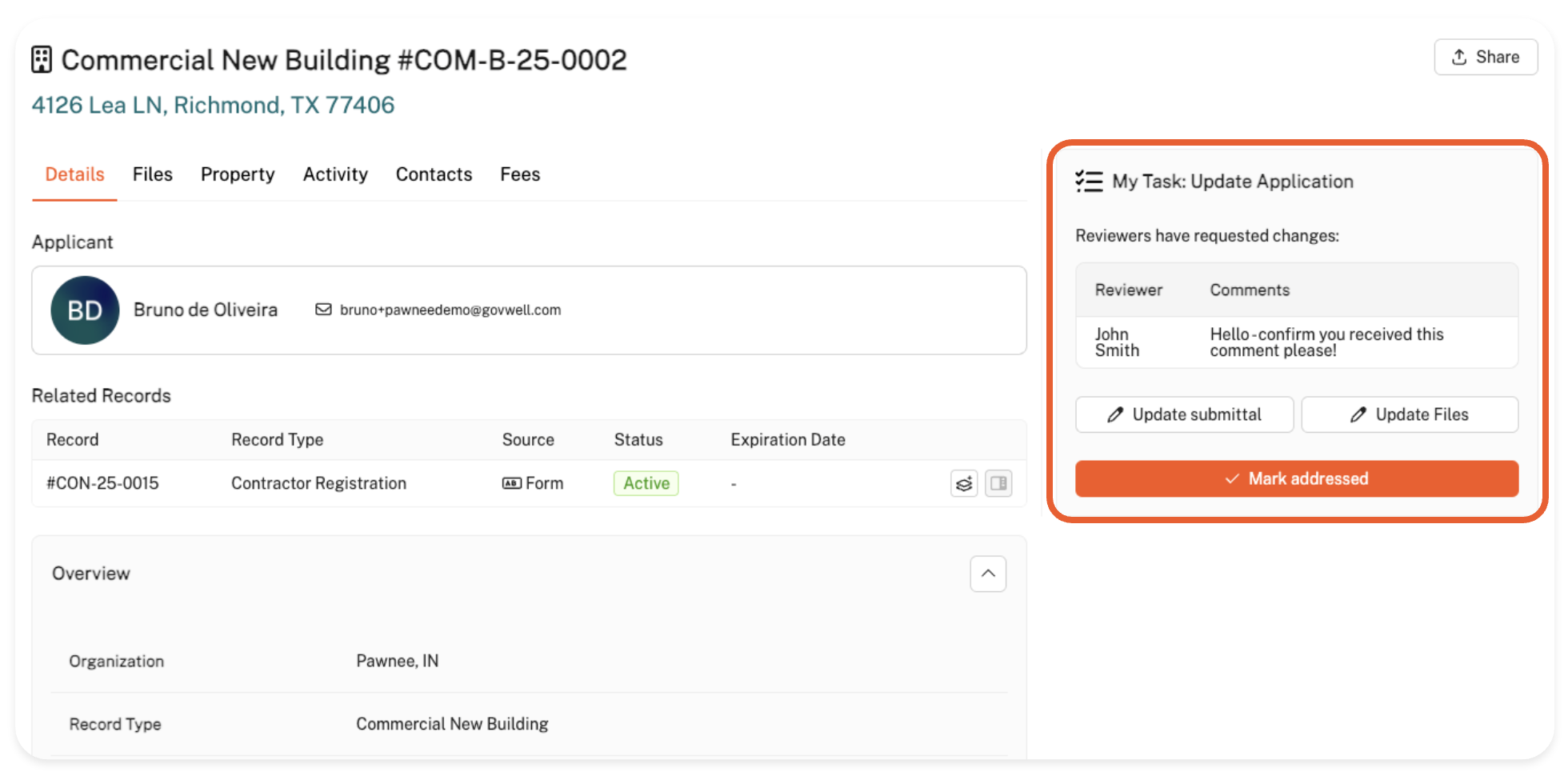This screenshot has width=1568, height=776.
Task: Click the checklist icon next to My Task
Action: click(x=1089, y=182)
